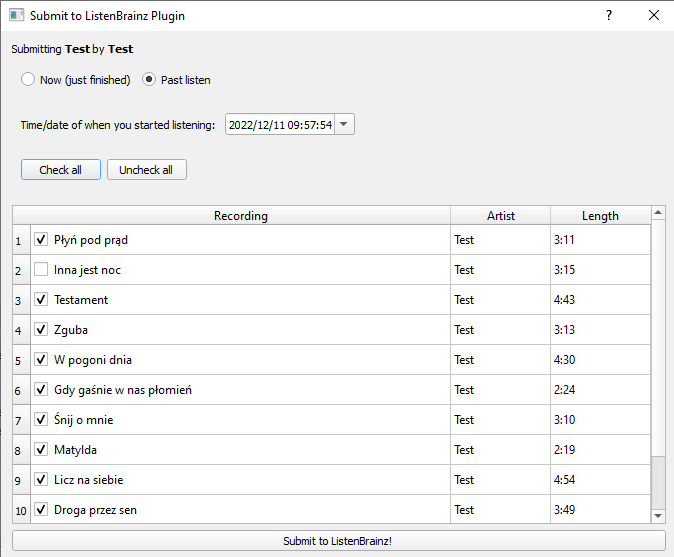Click length cell 2:19

pyautogui.click(x=600, y=450)
